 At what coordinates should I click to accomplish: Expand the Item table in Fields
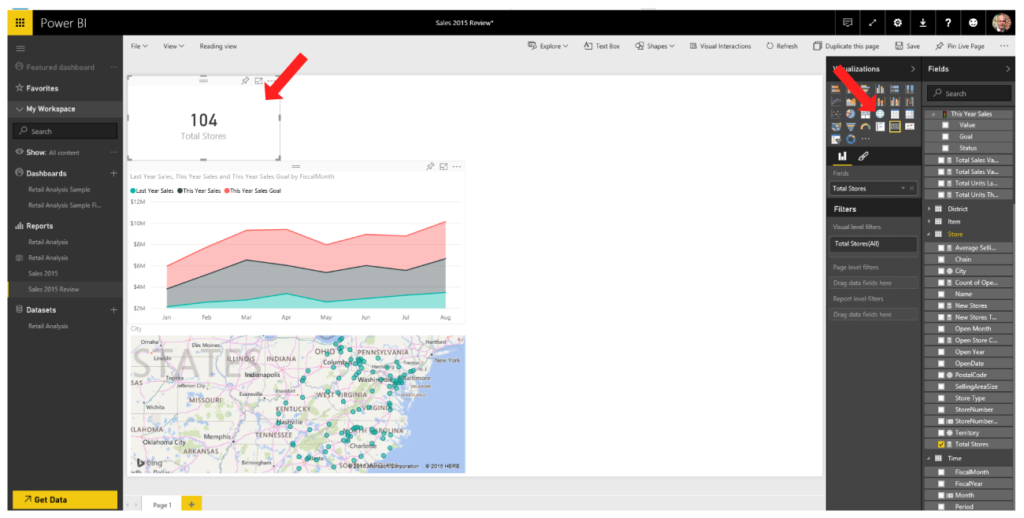point(929,221)
